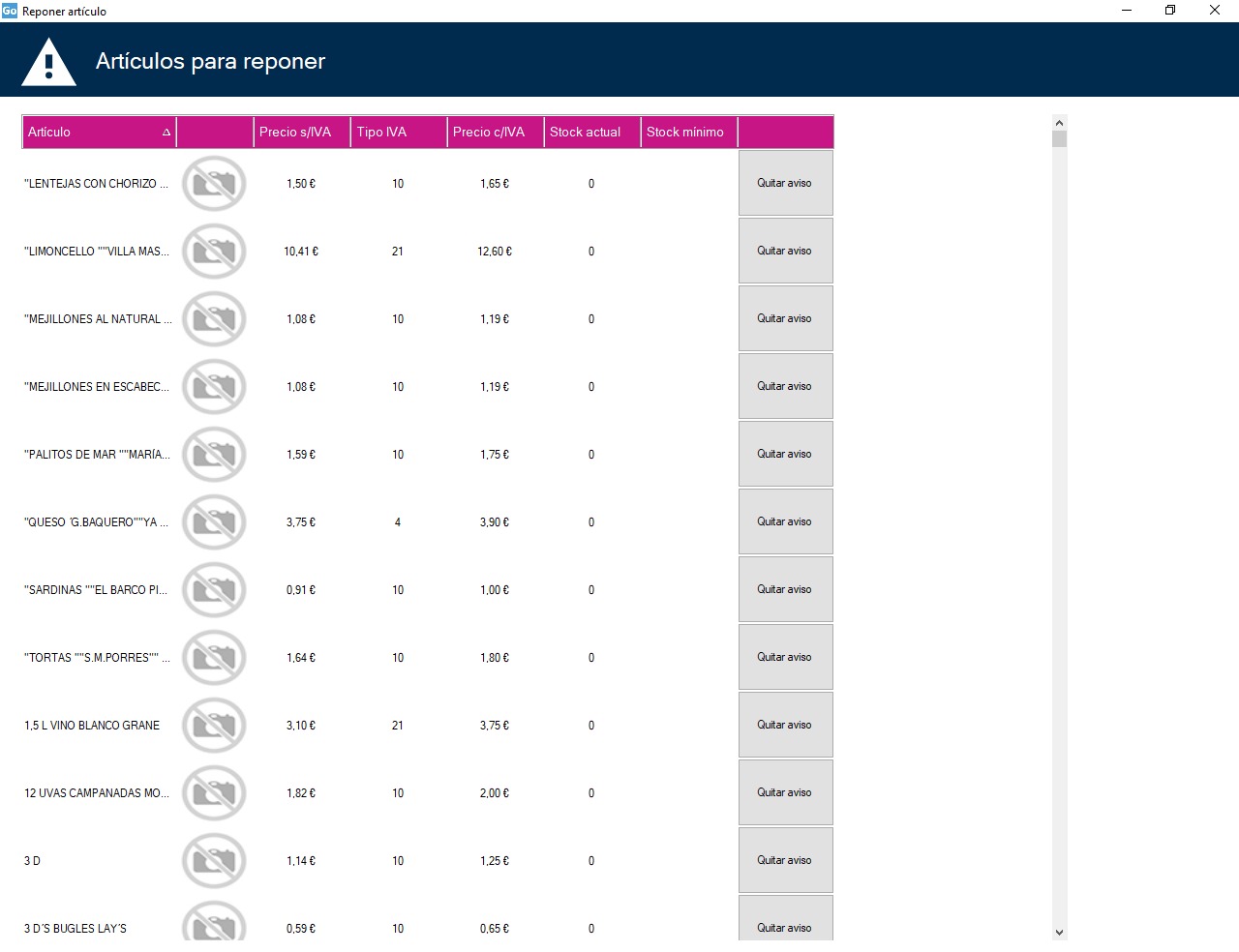Click Quitar aviso on the 3 D row
Screen dimensions: 1239x952
click(785, 860)
